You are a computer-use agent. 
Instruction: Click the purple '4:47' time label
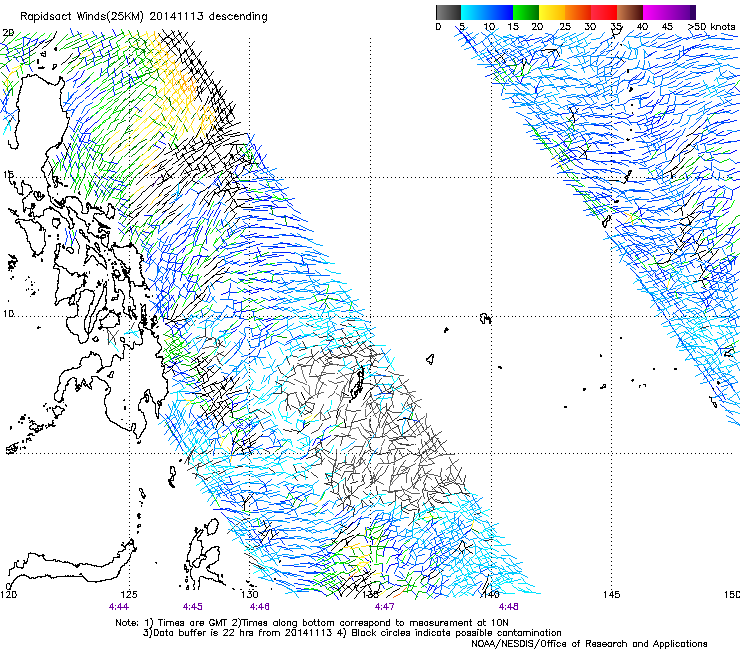tap(385, 607)
